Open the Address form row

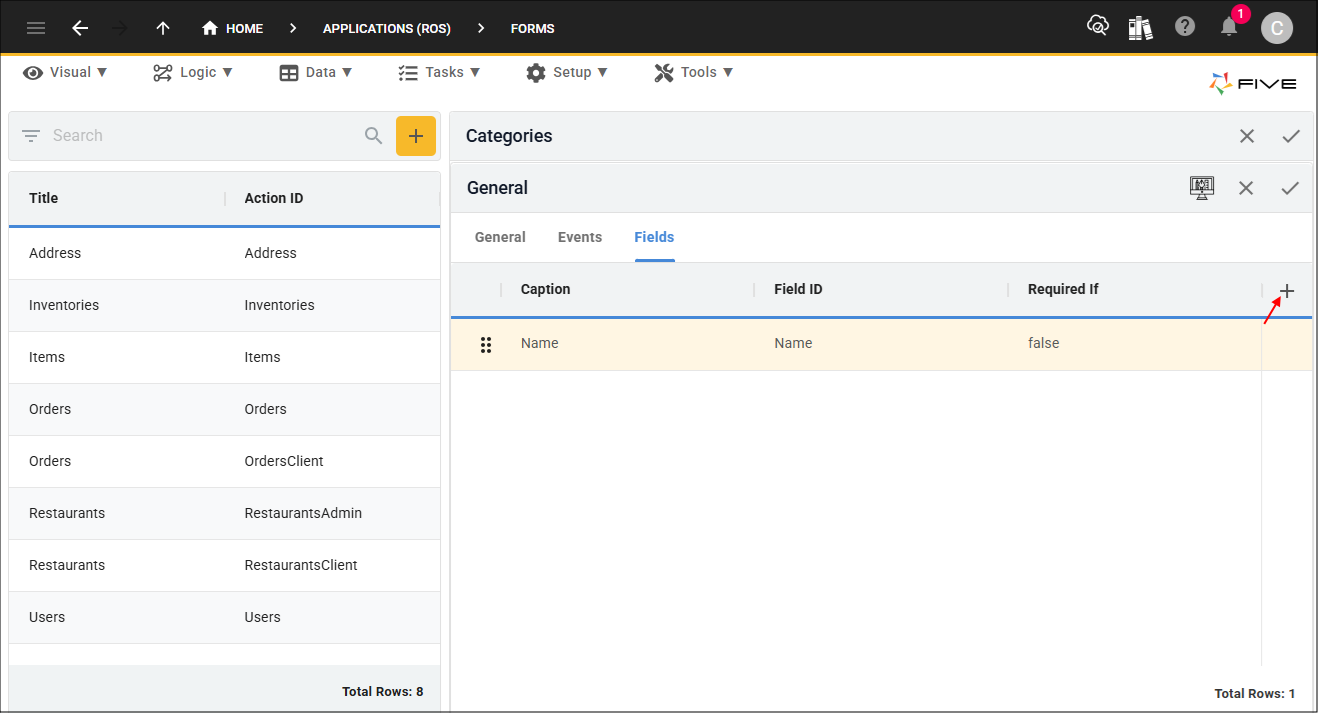coord(224,253)
